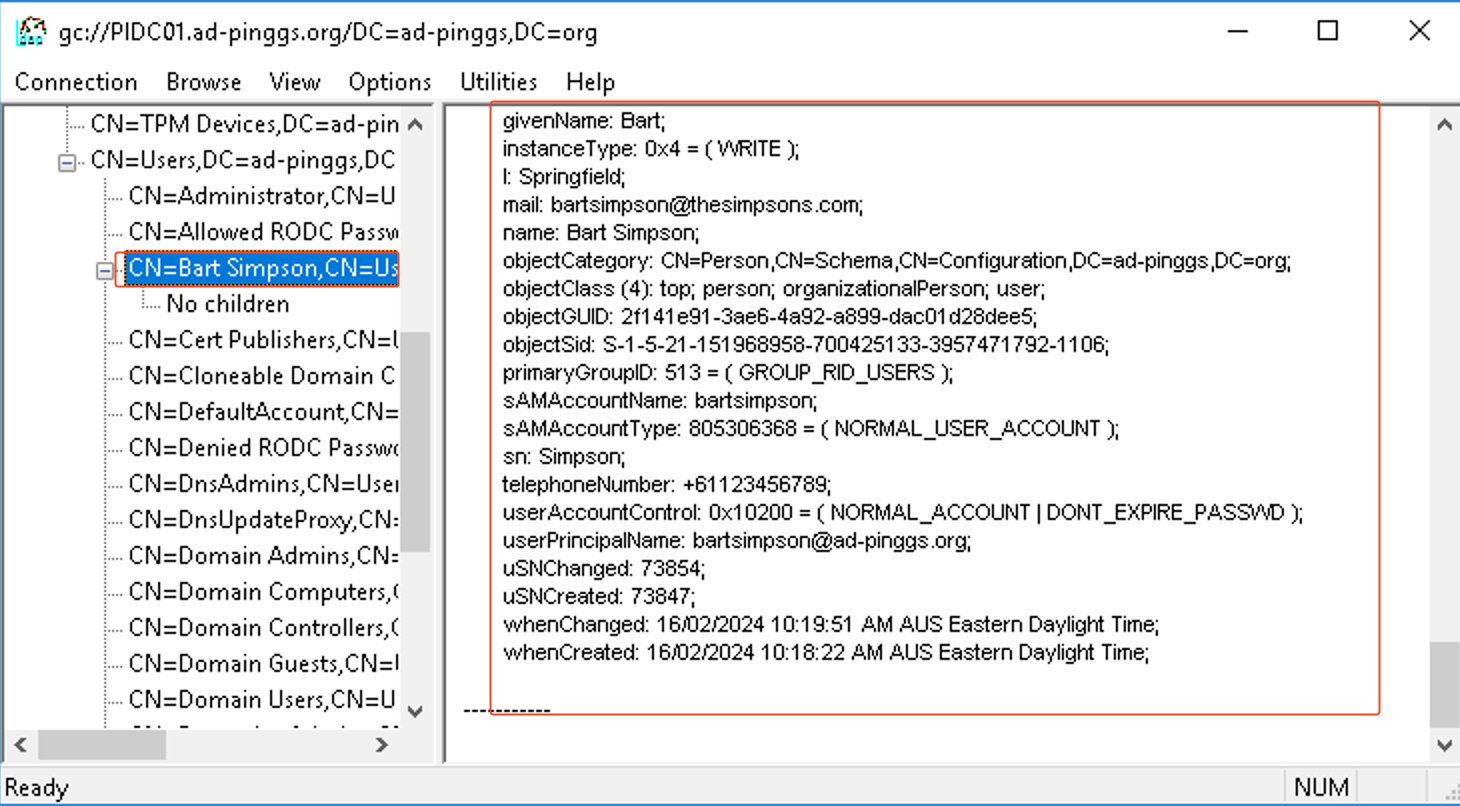Select CN=Domain Admins tree entry
The height and width of the screenshot is (806, 1460).
(x=262, y=556)
